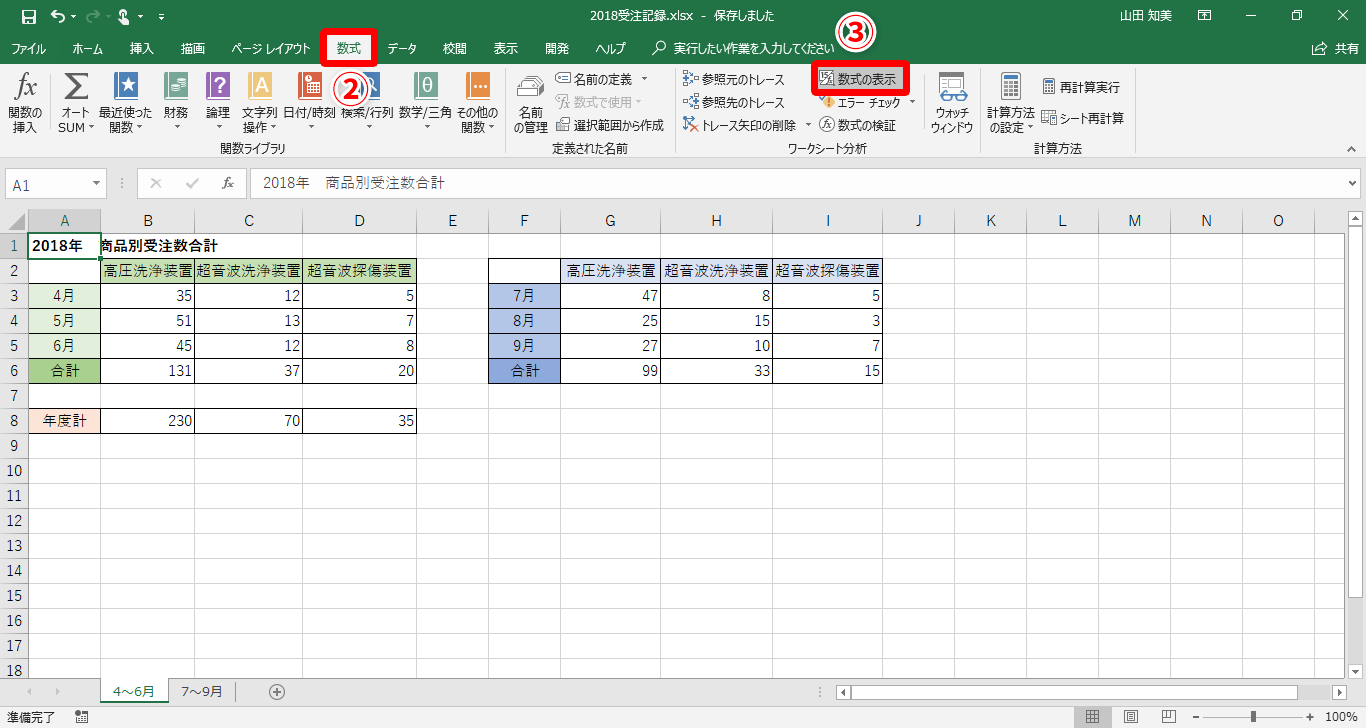This screenshot has height=728, width=1366.
Task: Expand the formula bar with its chevron
Action: coord(1353,184)
